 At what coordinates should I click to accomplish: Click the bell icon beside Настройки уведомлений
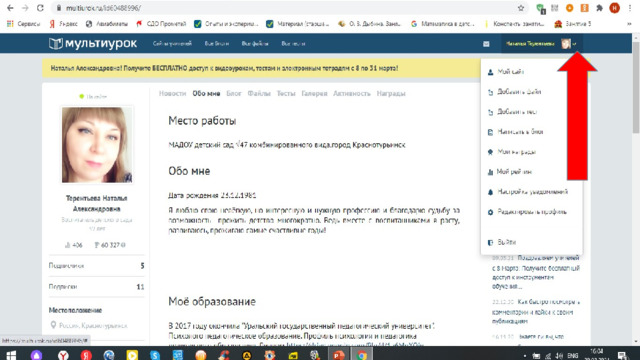coord(490,192)
